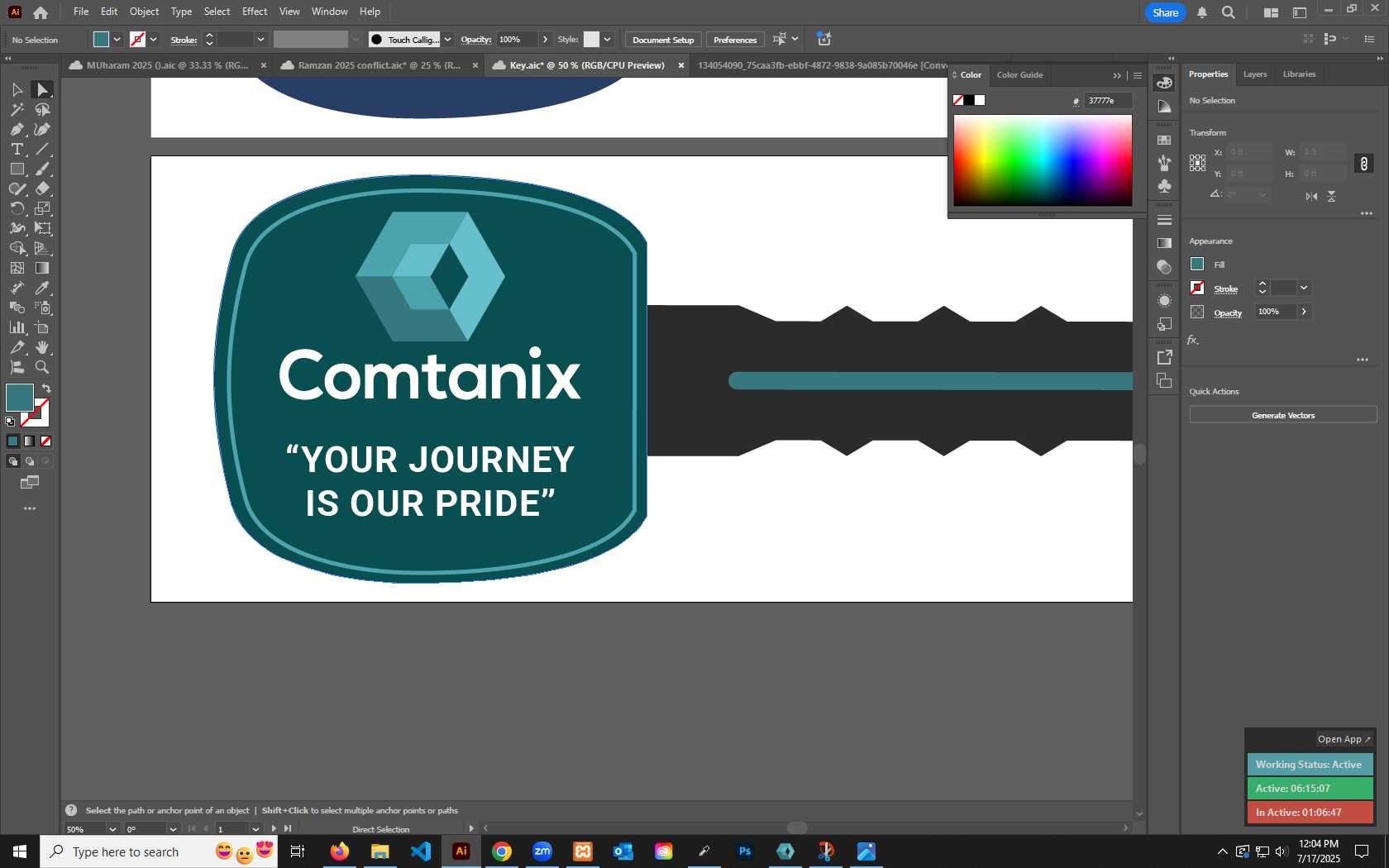Set paint mode to Gradient

point(29,441)
